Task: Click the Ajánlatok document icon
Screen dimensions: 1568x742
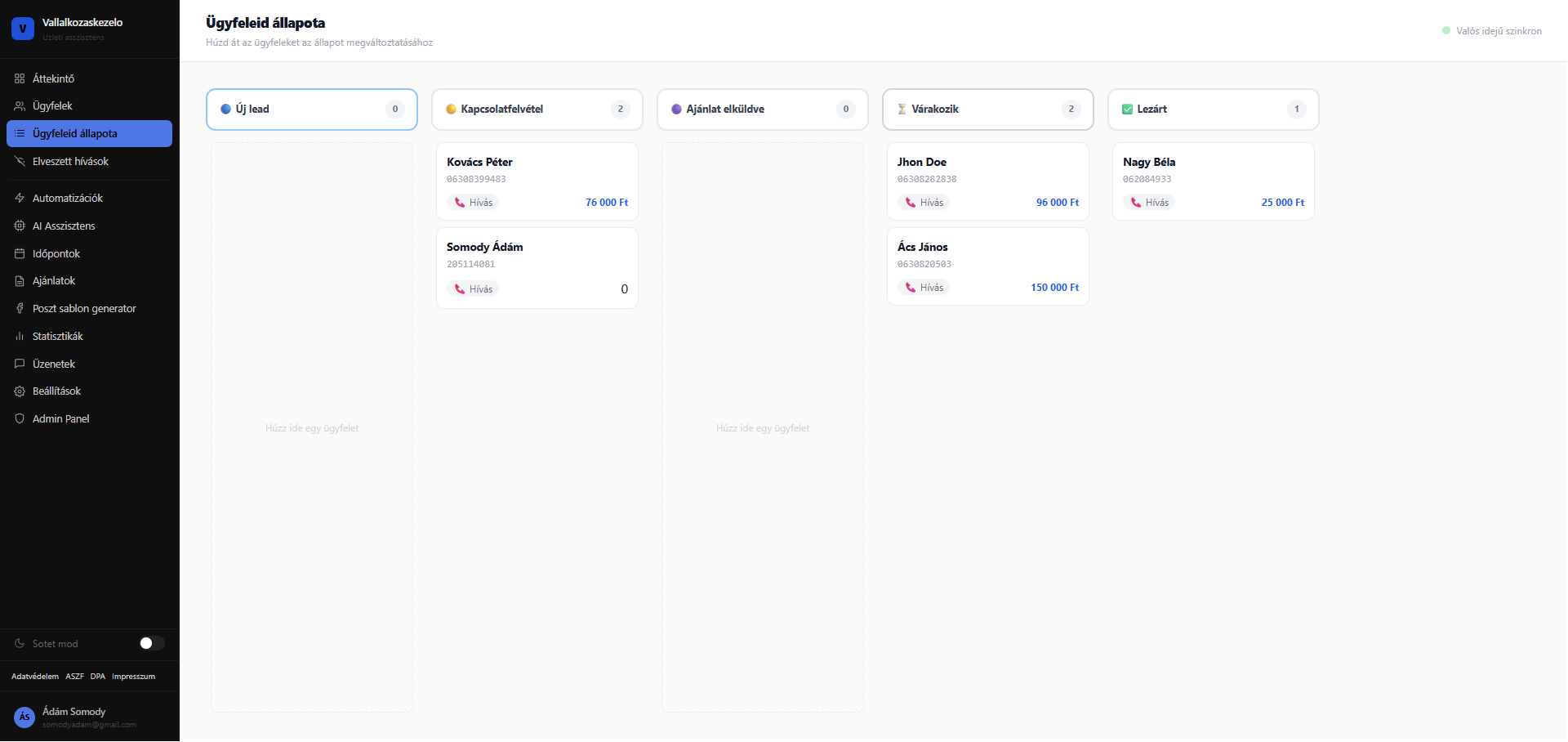Action: click(x=20, y=281)
